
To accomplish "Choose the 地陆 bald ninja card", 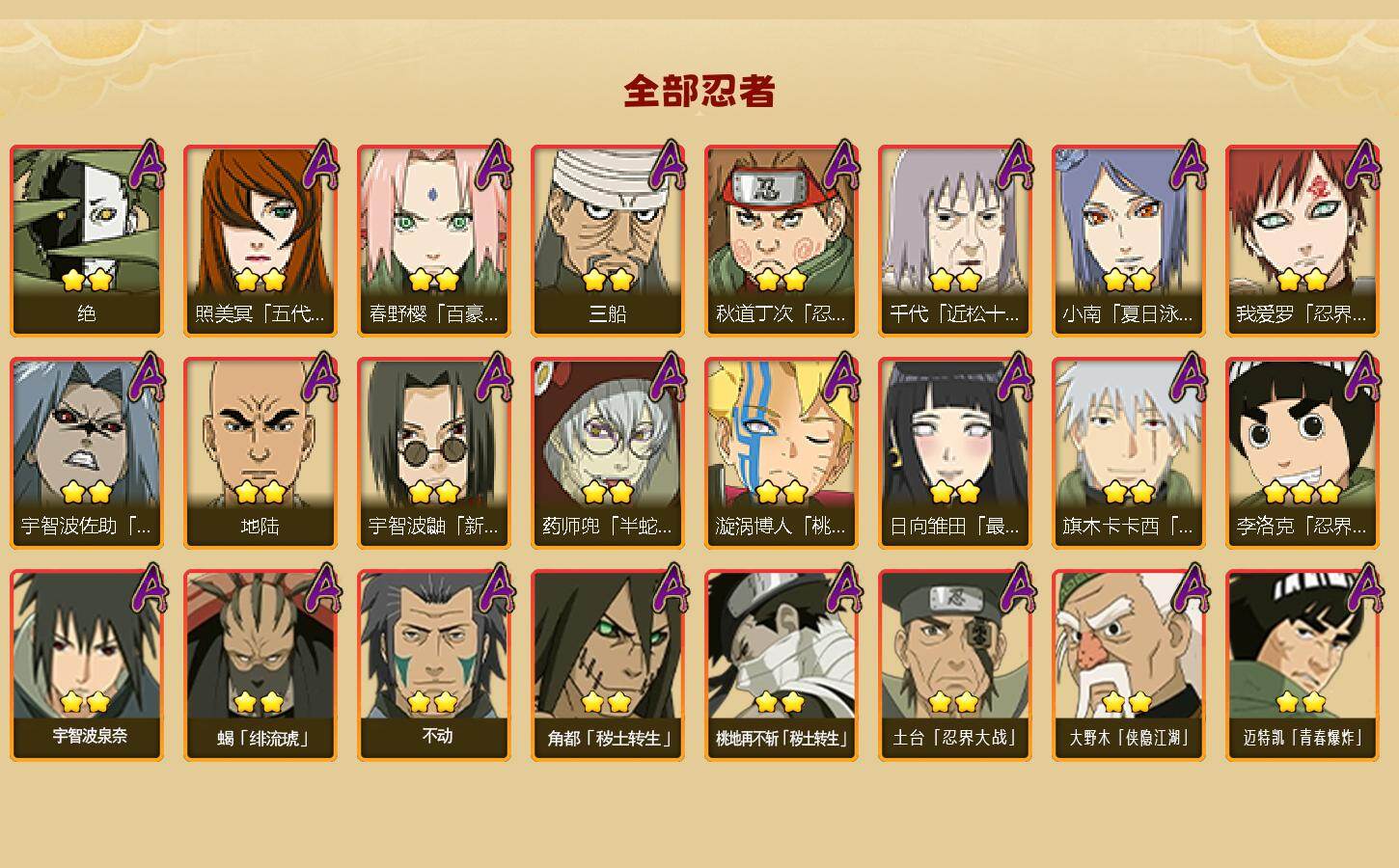I will pos(261,453).
